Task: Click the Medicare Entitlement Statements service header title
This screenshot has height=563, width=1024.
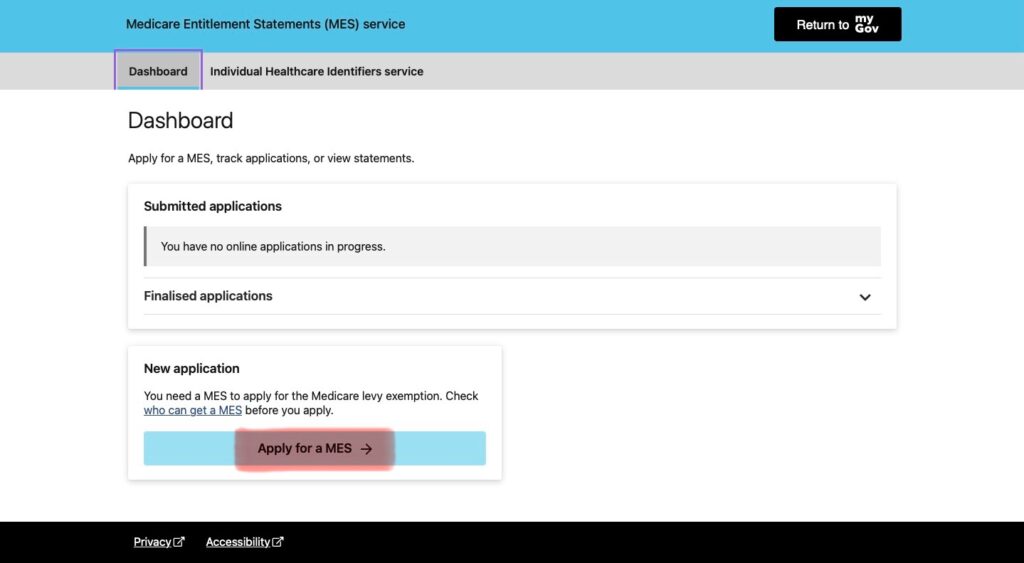Action: [265, 24]
